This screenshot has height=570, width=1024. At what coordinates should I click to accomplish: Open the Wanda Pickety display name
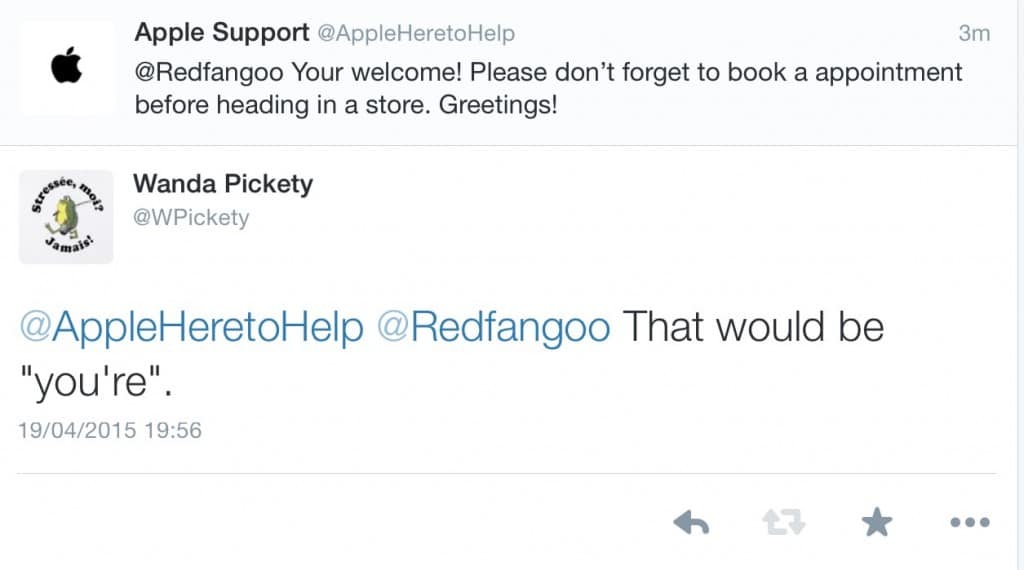(x=223, y=184)
